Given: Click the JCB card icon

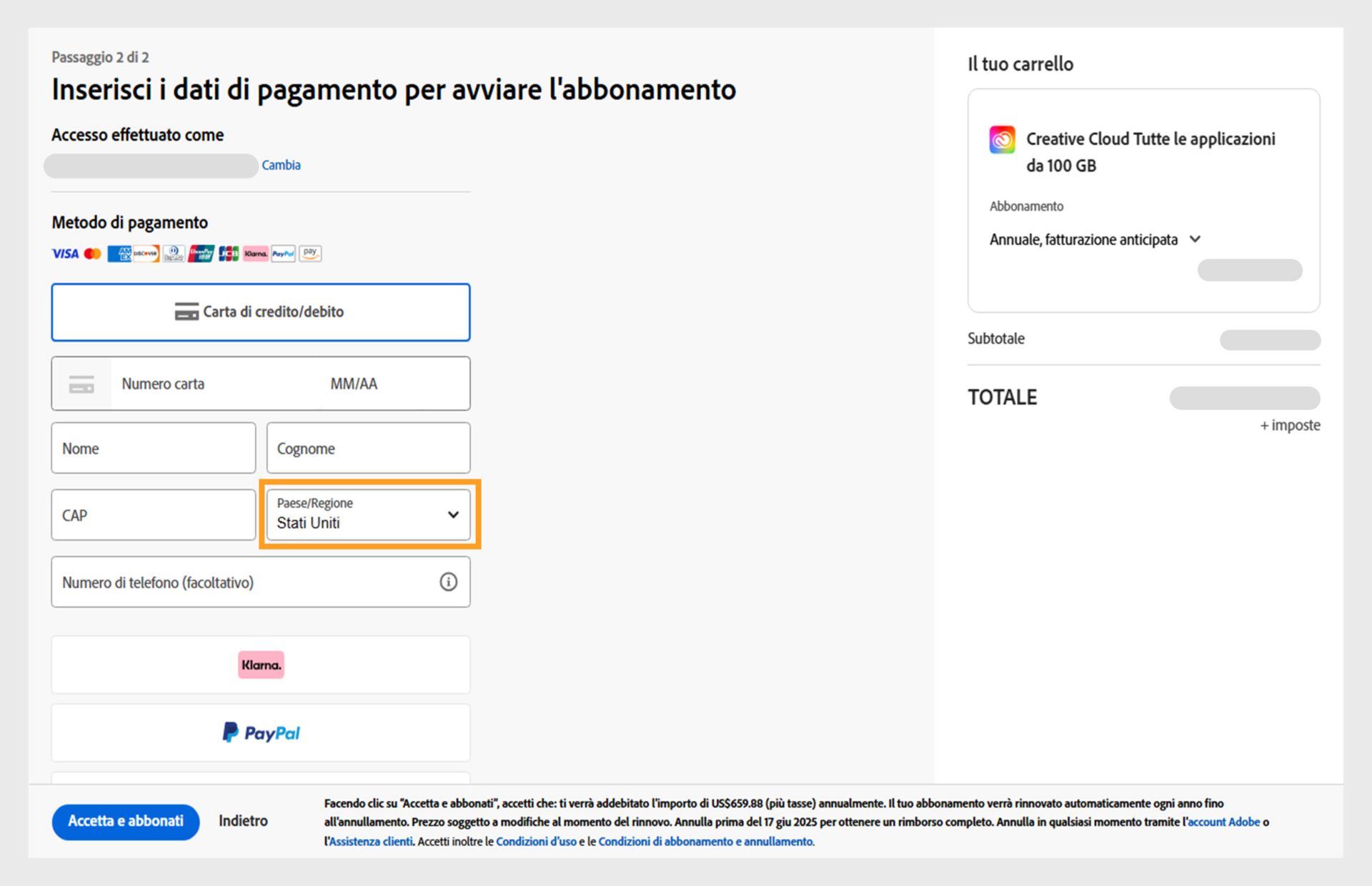Looking at the screenshot, I should pos(229,254).
